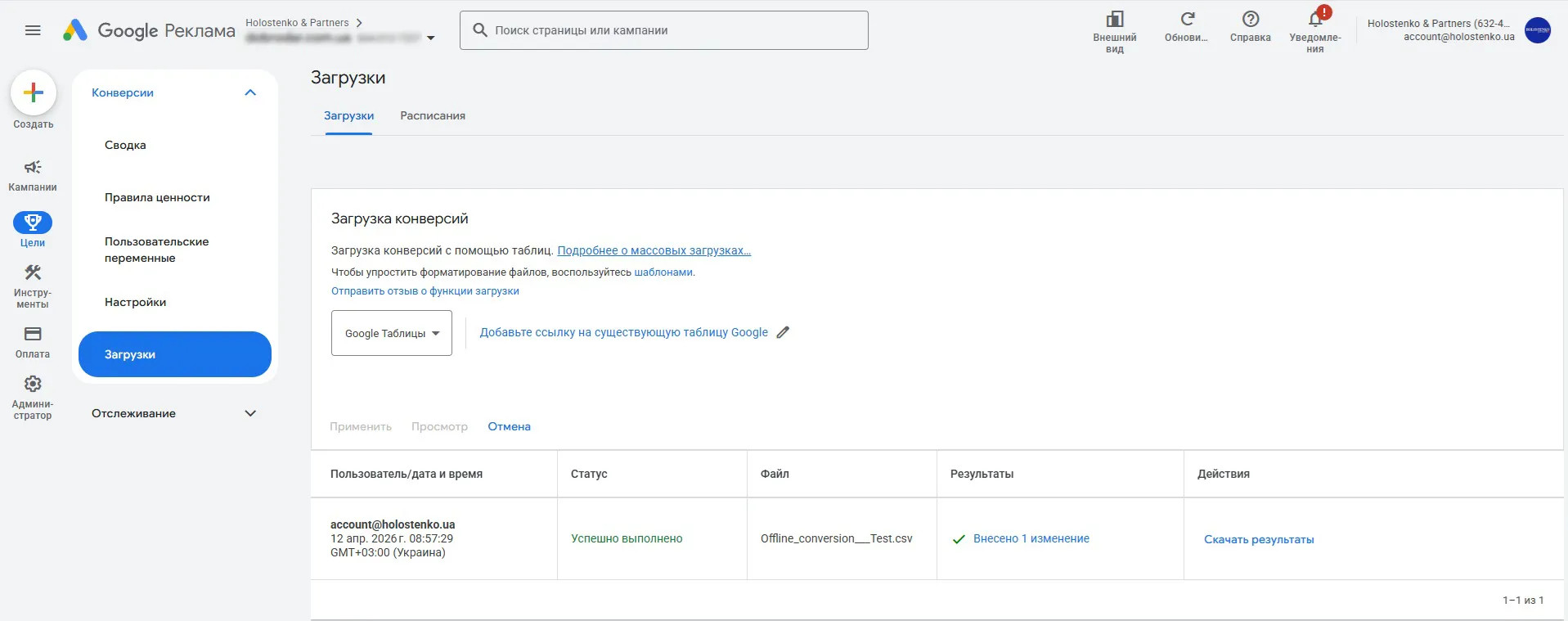This screenshot has width=1568, height=621.
Task: Open Кампании megaphone icon
Action: click(33, 167)
